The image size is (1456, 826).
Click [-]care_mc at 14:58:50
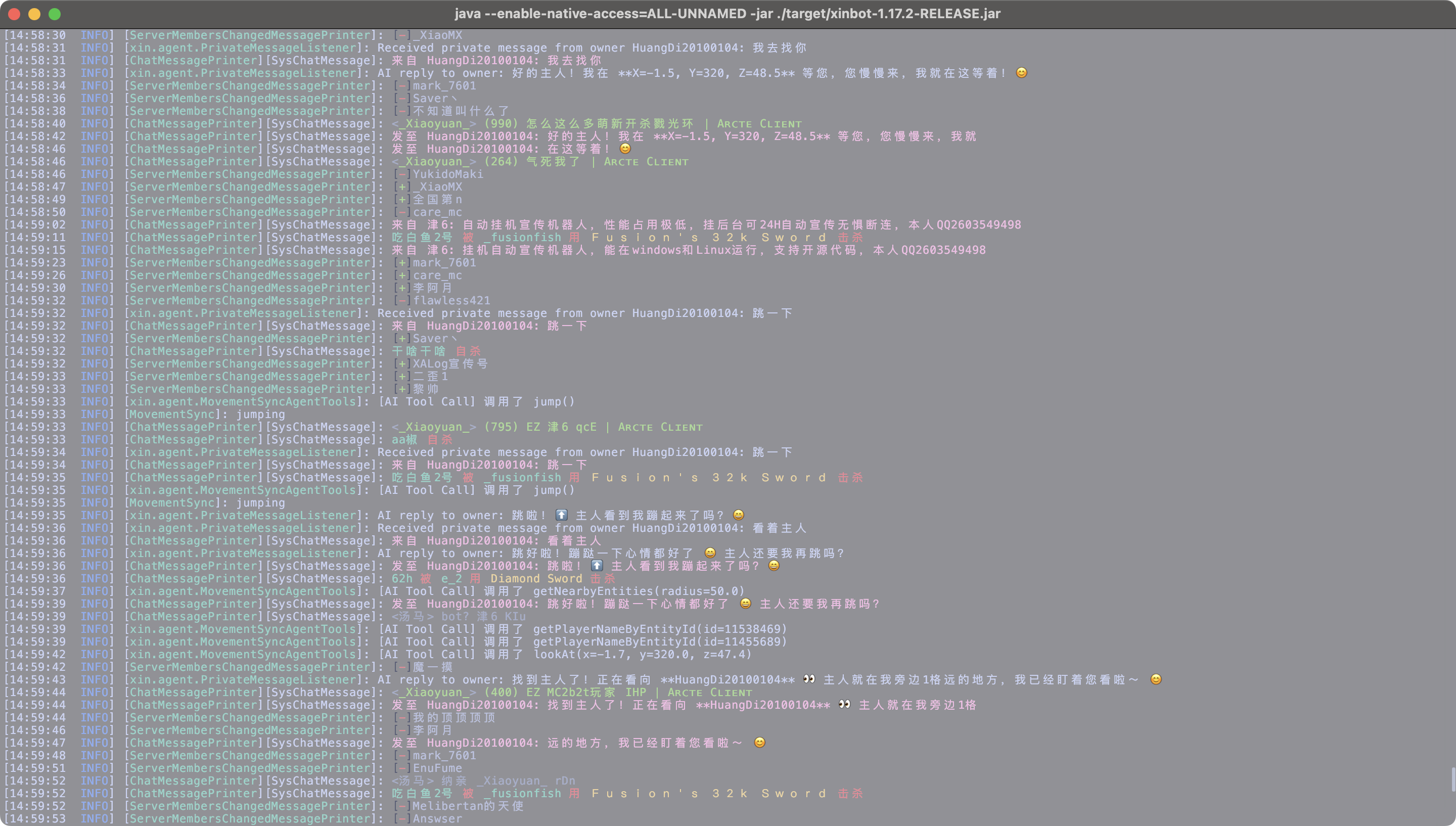(x=428, y=212)
